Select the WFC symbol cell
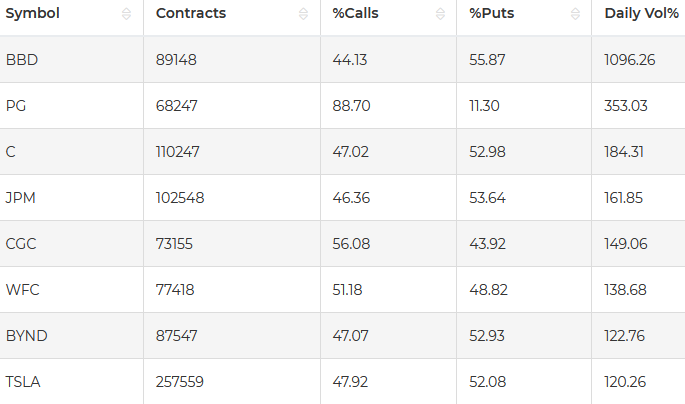 [x=22, y=290]
